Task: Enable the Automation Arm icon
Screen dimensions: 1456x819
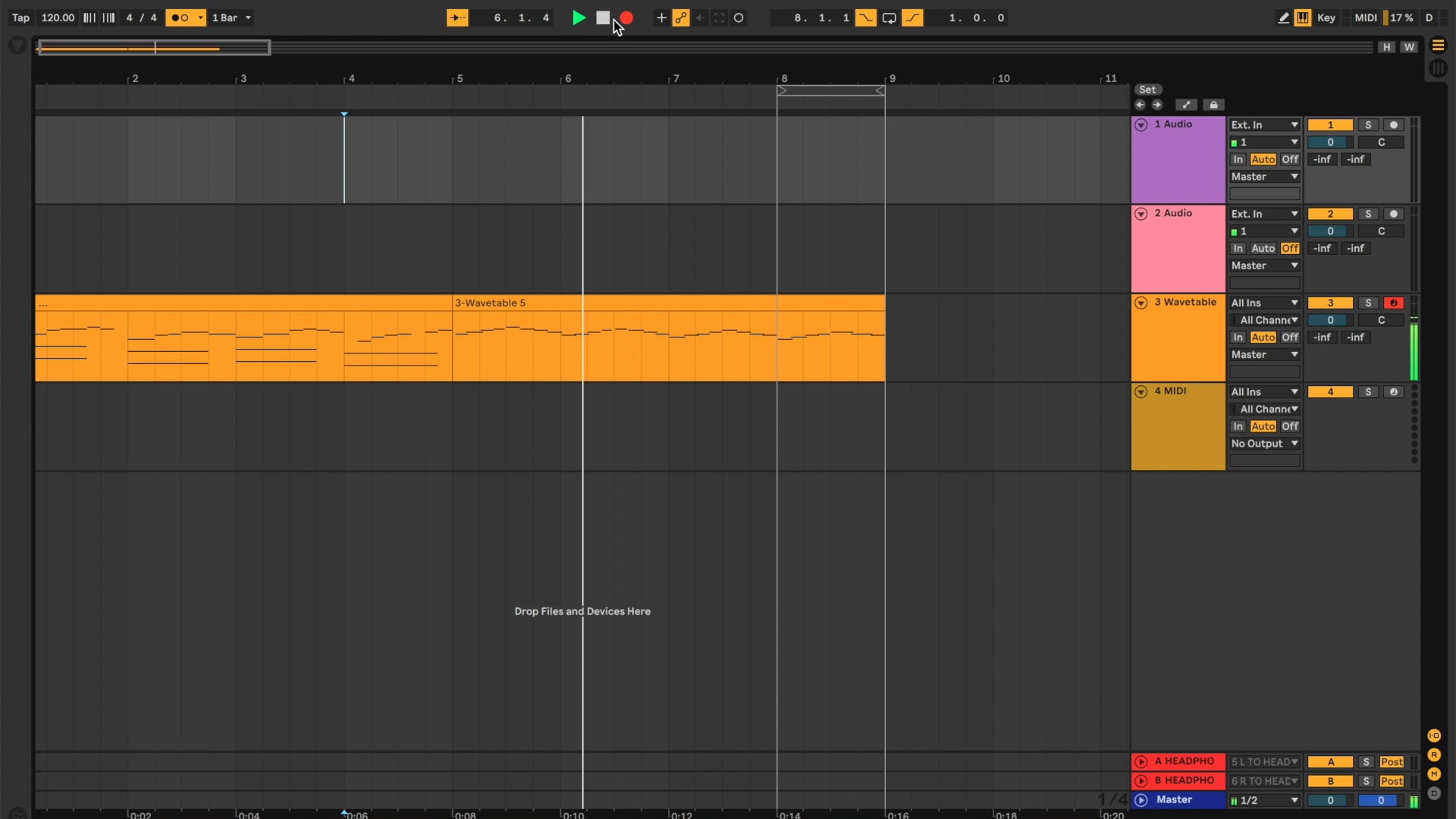Action: [681, 17]
